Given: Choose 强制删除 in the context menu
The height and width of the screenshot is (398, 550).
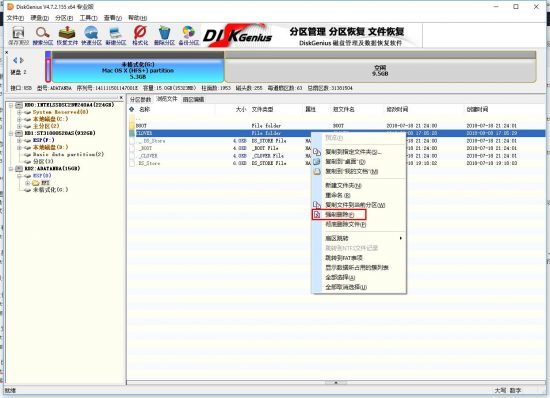Looking at the screenshot, I should click(339, 214).
